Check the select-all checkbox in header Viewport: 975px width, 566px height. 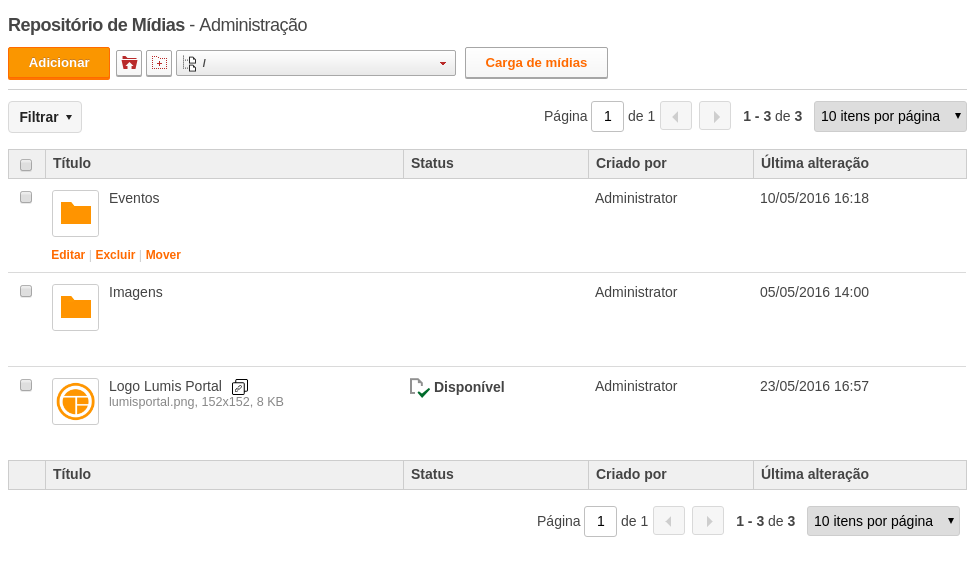tap(26, 165)
